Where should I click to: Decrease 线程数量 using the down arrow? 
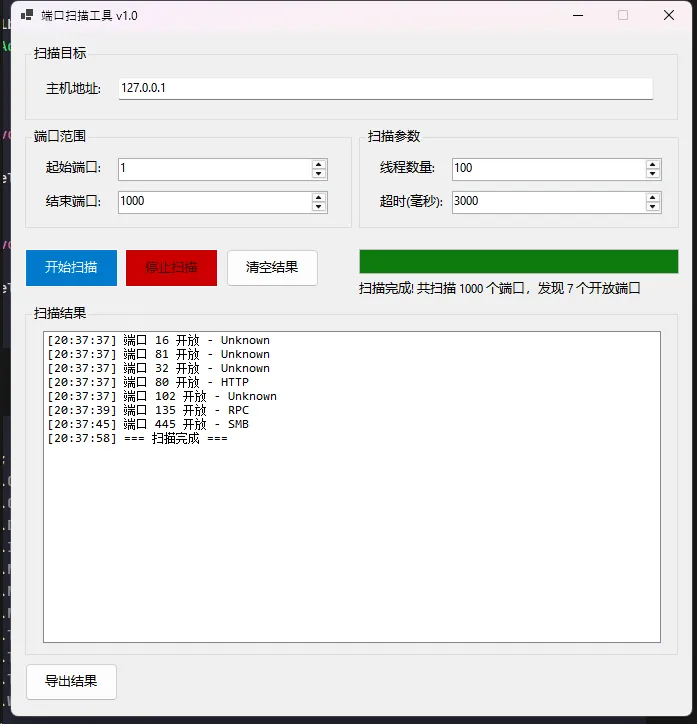pos(652,174)
